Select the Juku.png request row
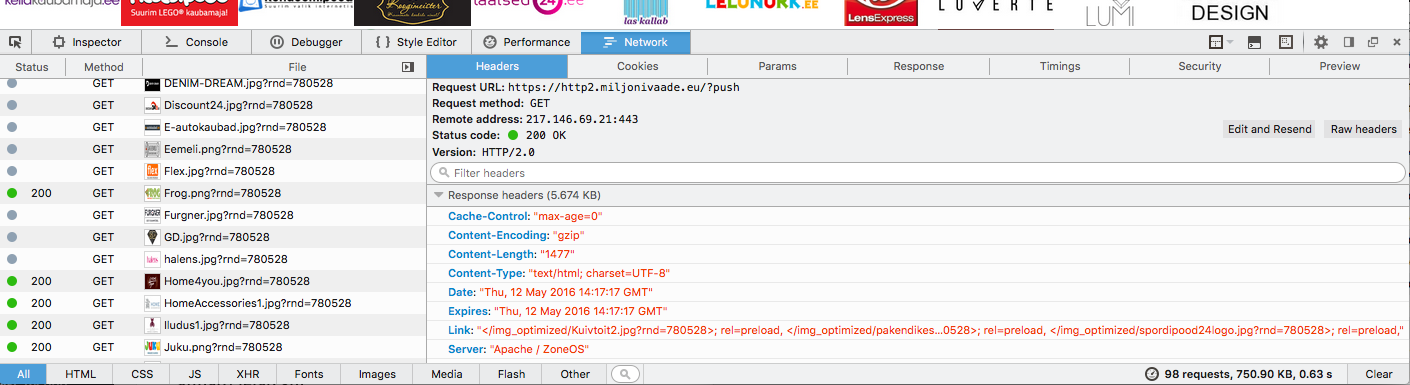 (213, 347)
